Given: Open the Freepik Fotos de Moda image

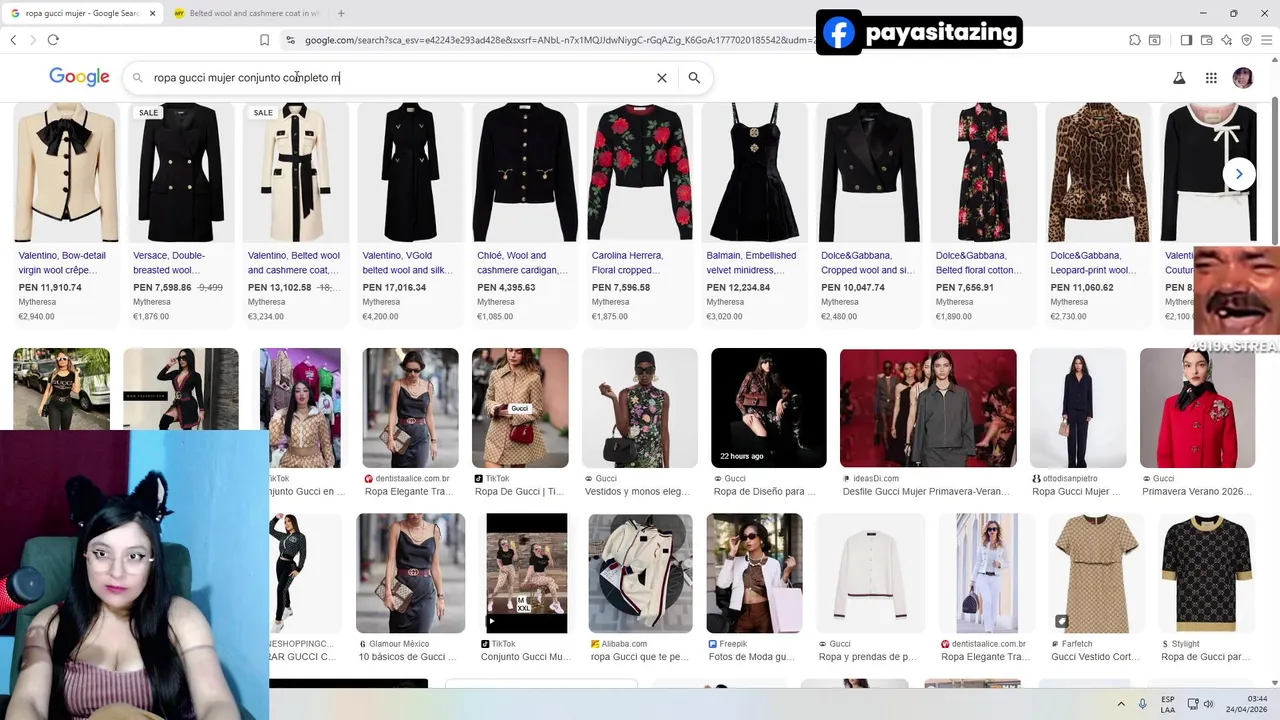Looking at the screenshot, I should click(754, 573).
